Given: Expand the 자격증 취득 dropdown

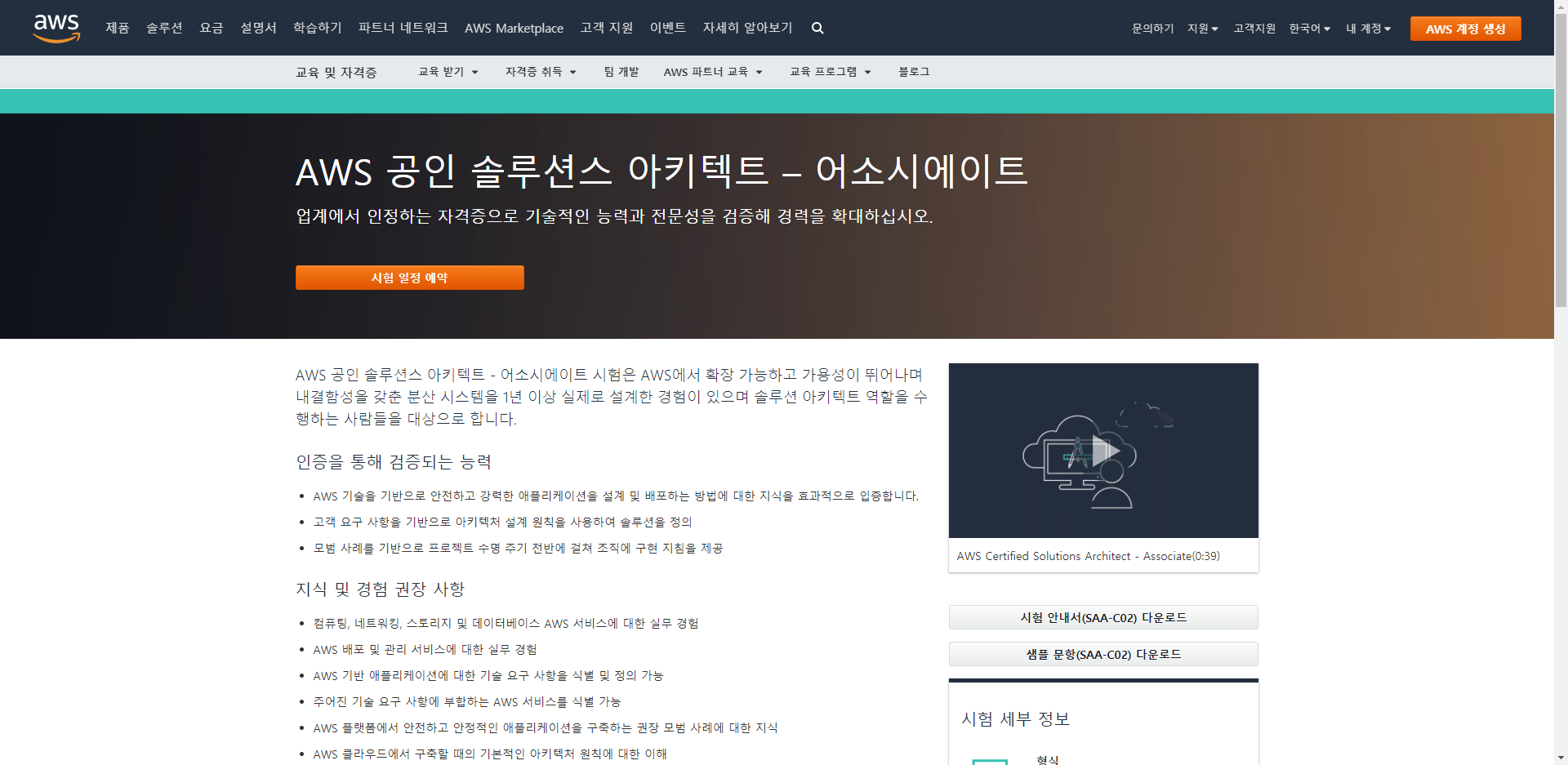Looking at the screenshot, I should [x=541, y=72].
